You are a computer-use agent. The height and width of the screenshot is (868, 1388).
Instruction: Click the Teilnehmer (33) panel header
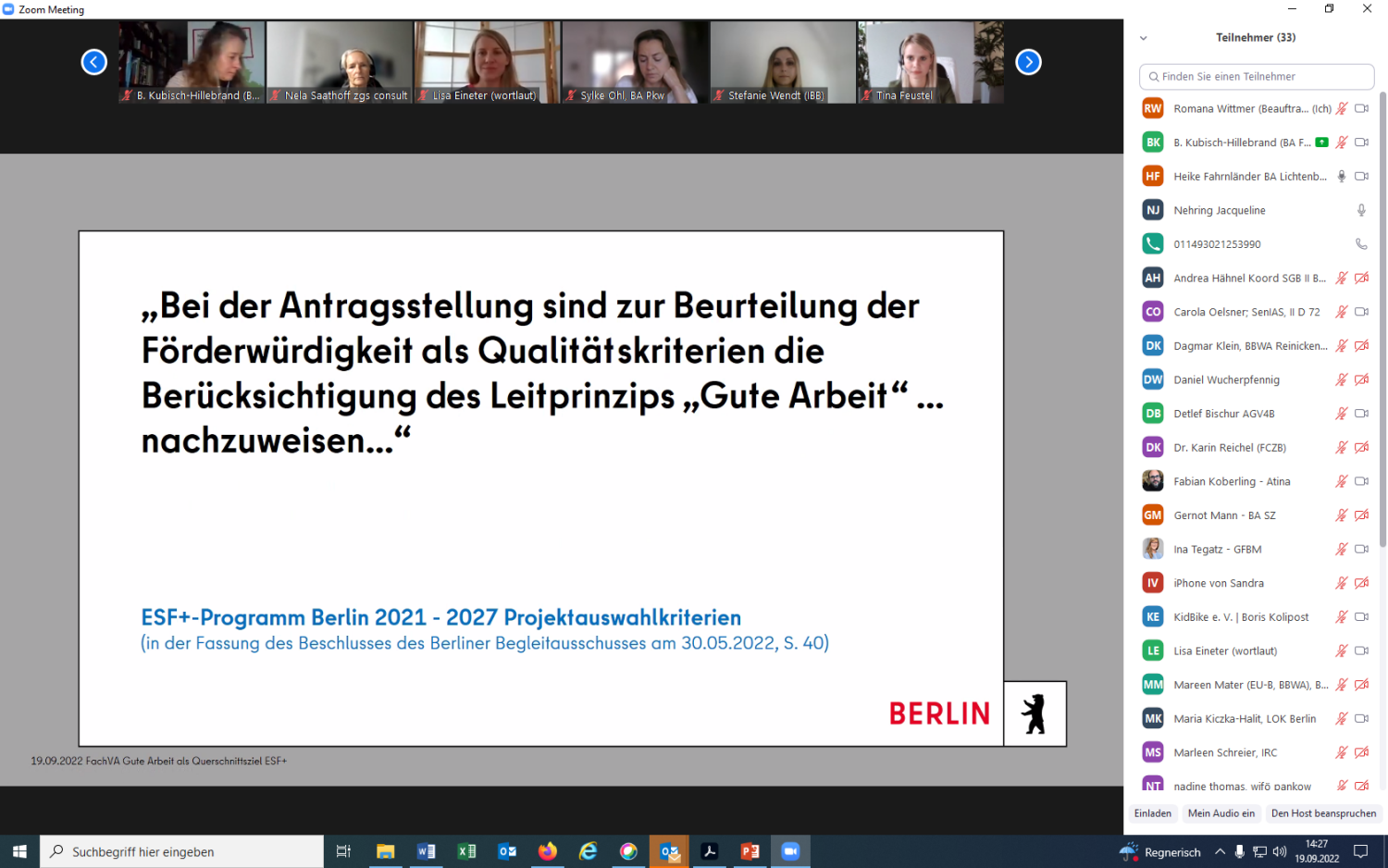point(1256,38)
